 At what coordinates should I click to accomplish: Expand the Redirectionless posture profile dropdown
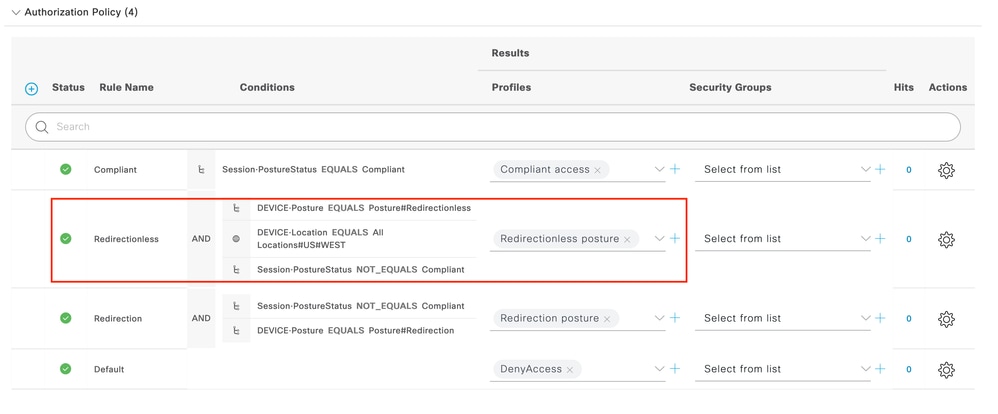[x=659, y=239]
